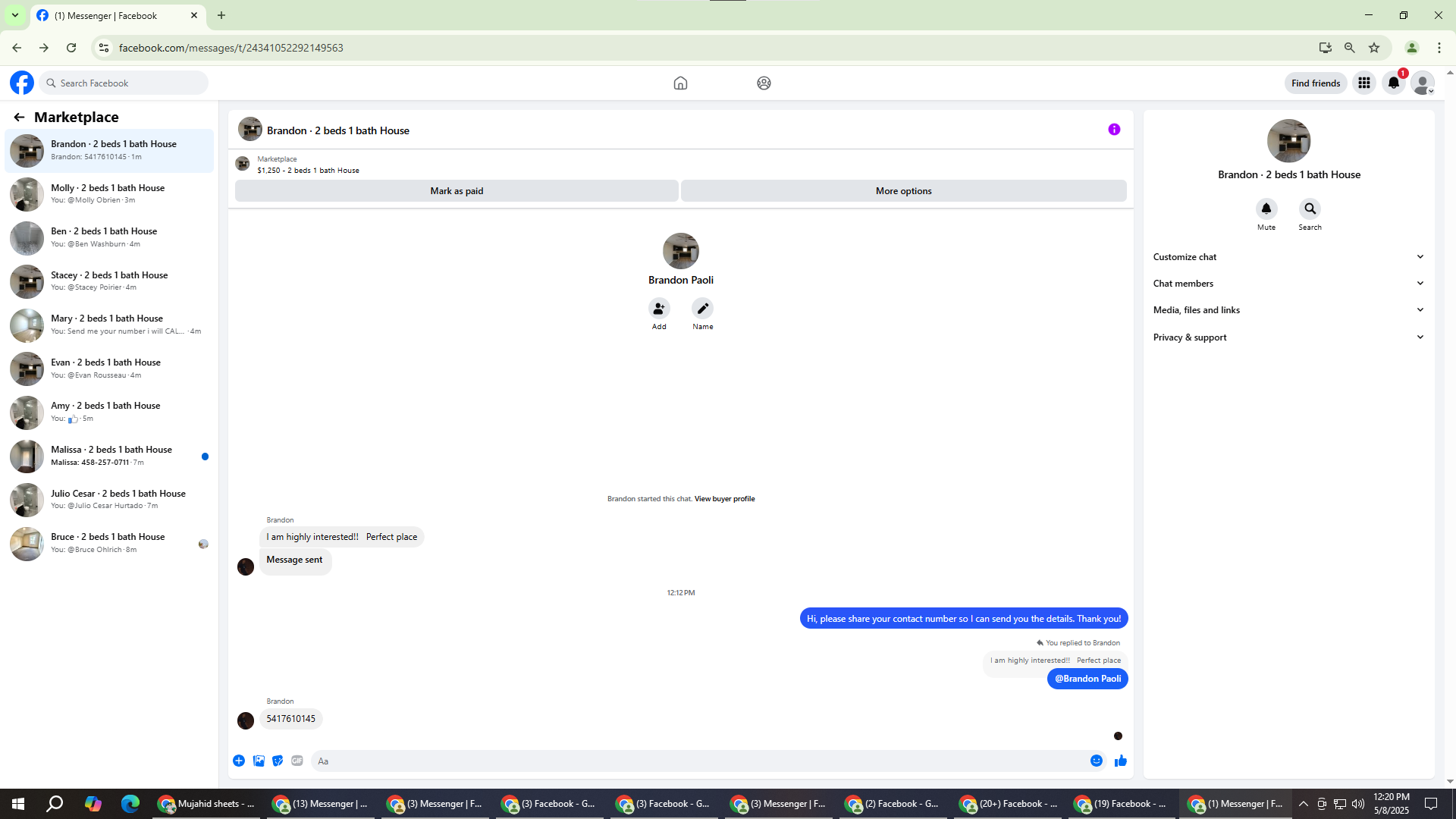Install app icon in address bar
Screen dimensions: 1456x819
[x=1326, y=48]
